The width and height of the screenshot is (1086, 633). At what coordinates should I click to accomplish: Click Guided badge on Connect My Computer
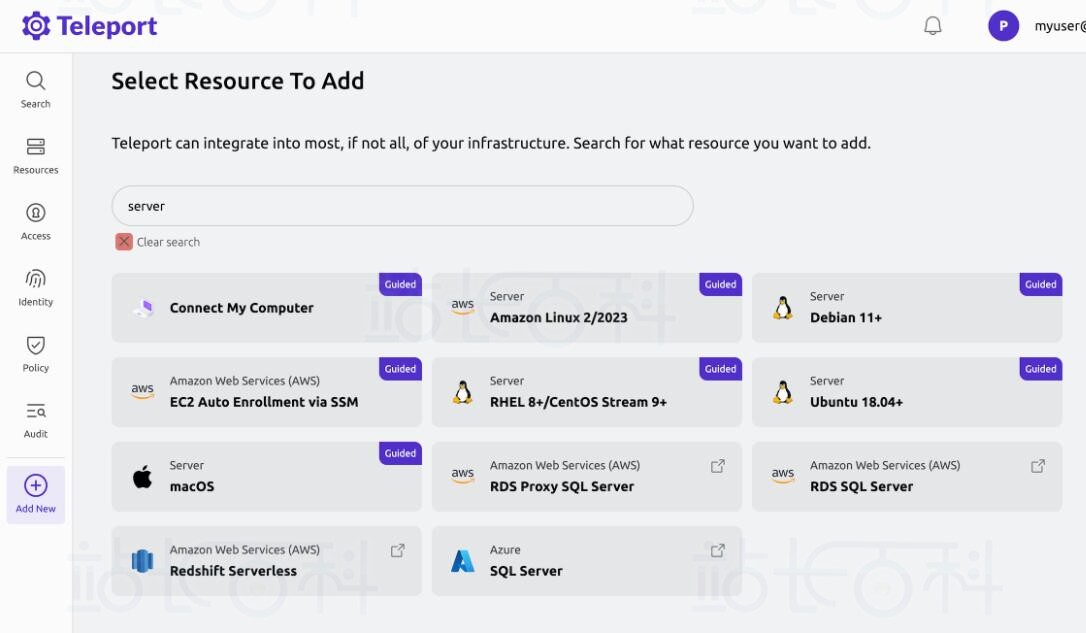[400, 284]
